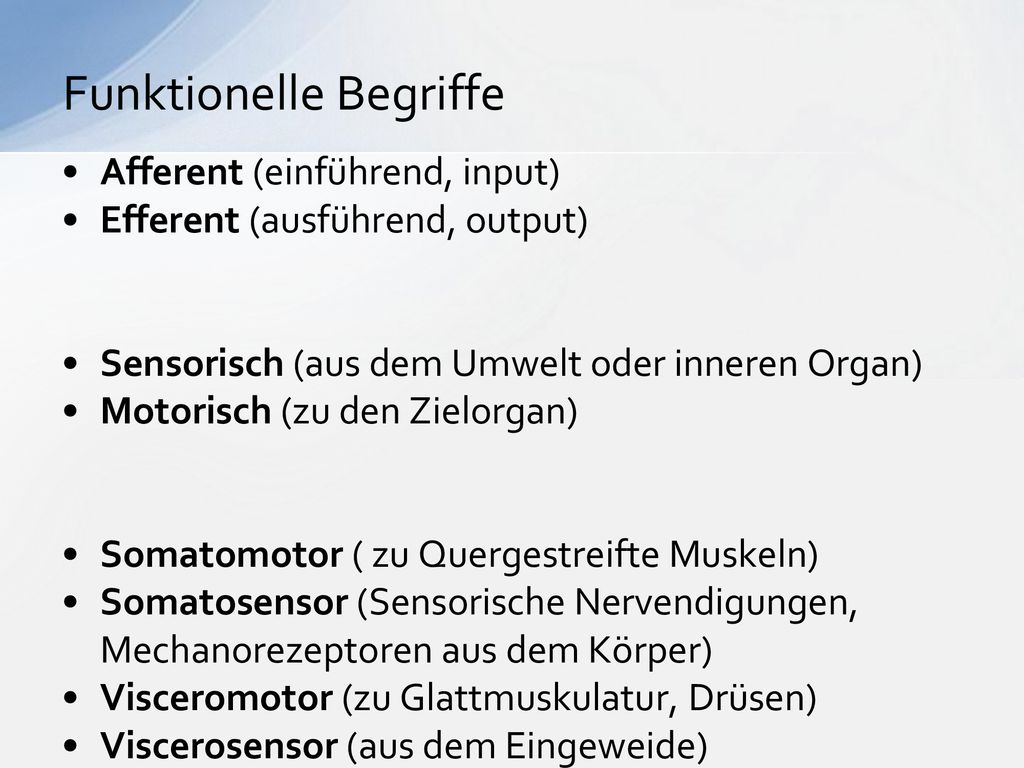Click the line Mechanorezeptoren aus dem Körper

(x=406, y=651)
